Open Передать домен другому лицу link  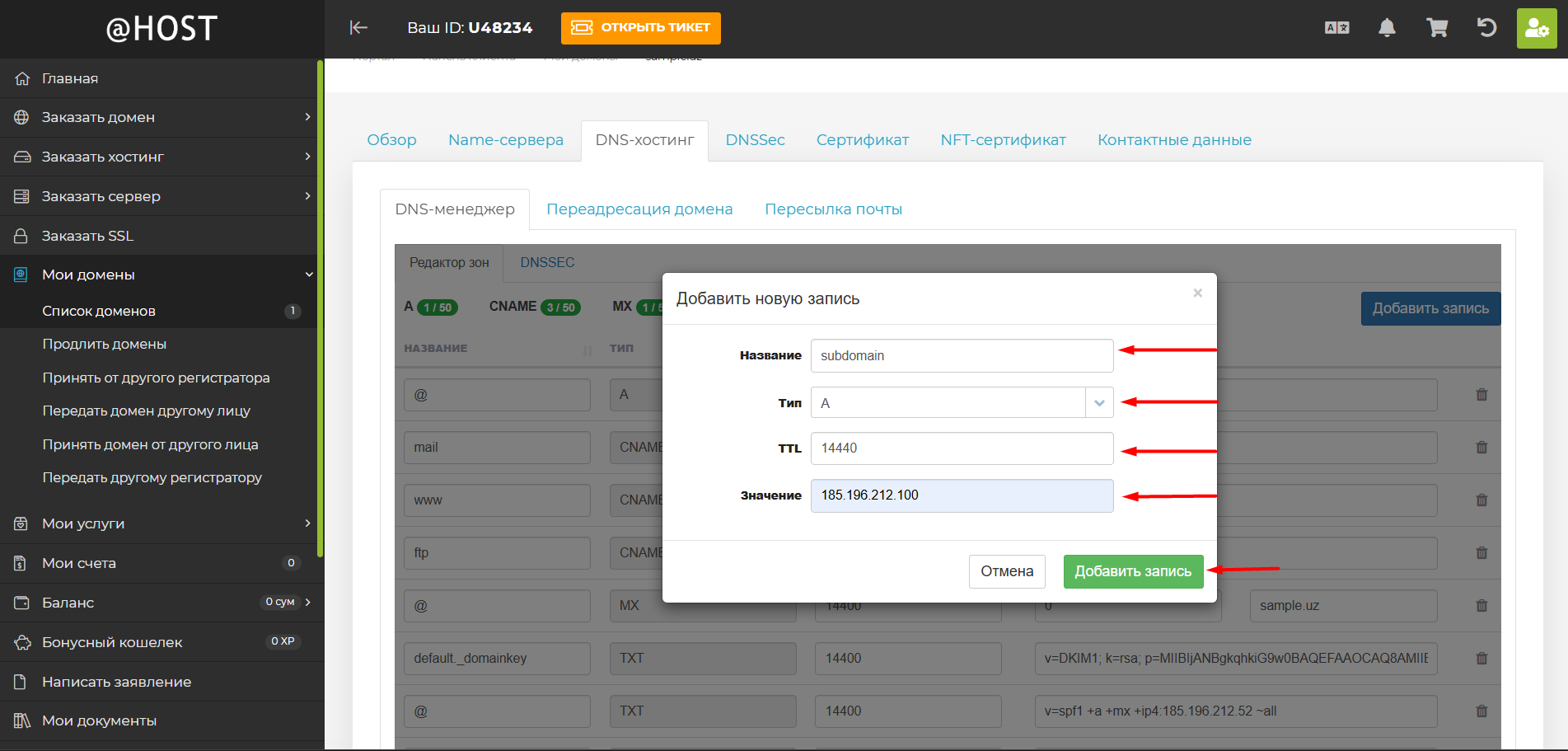[x=147, y=411]
